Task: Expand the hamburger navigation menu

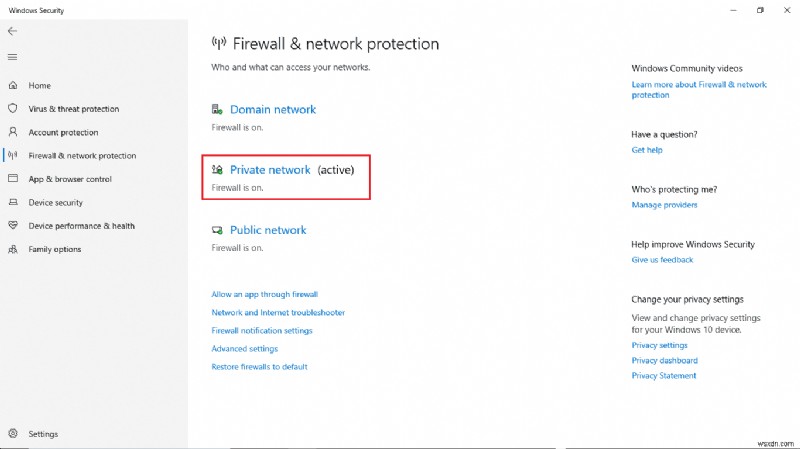Action: point(12,57)
